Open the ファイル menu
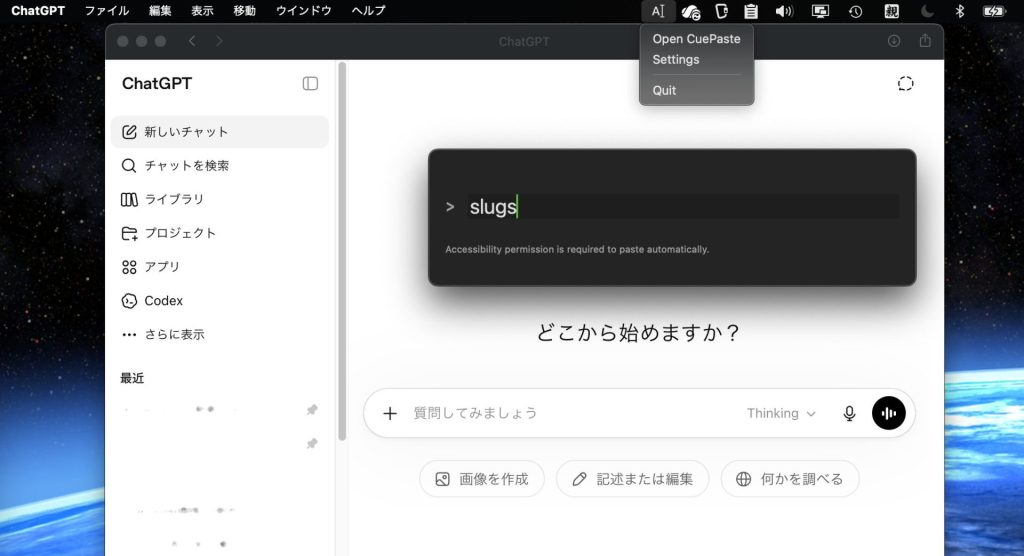Screen dimensions: 1024x556 pyautogui.click(x=107, y=10)
